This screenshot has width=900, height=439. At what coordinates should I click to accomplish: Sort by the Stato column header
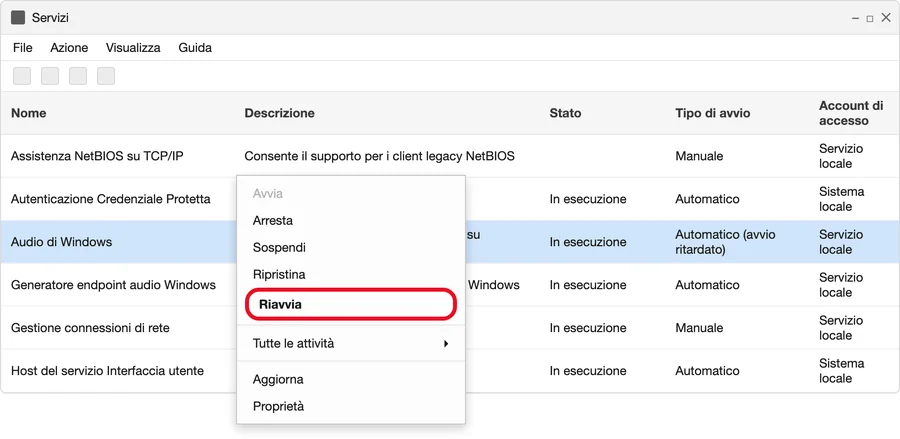click(565, 113)
